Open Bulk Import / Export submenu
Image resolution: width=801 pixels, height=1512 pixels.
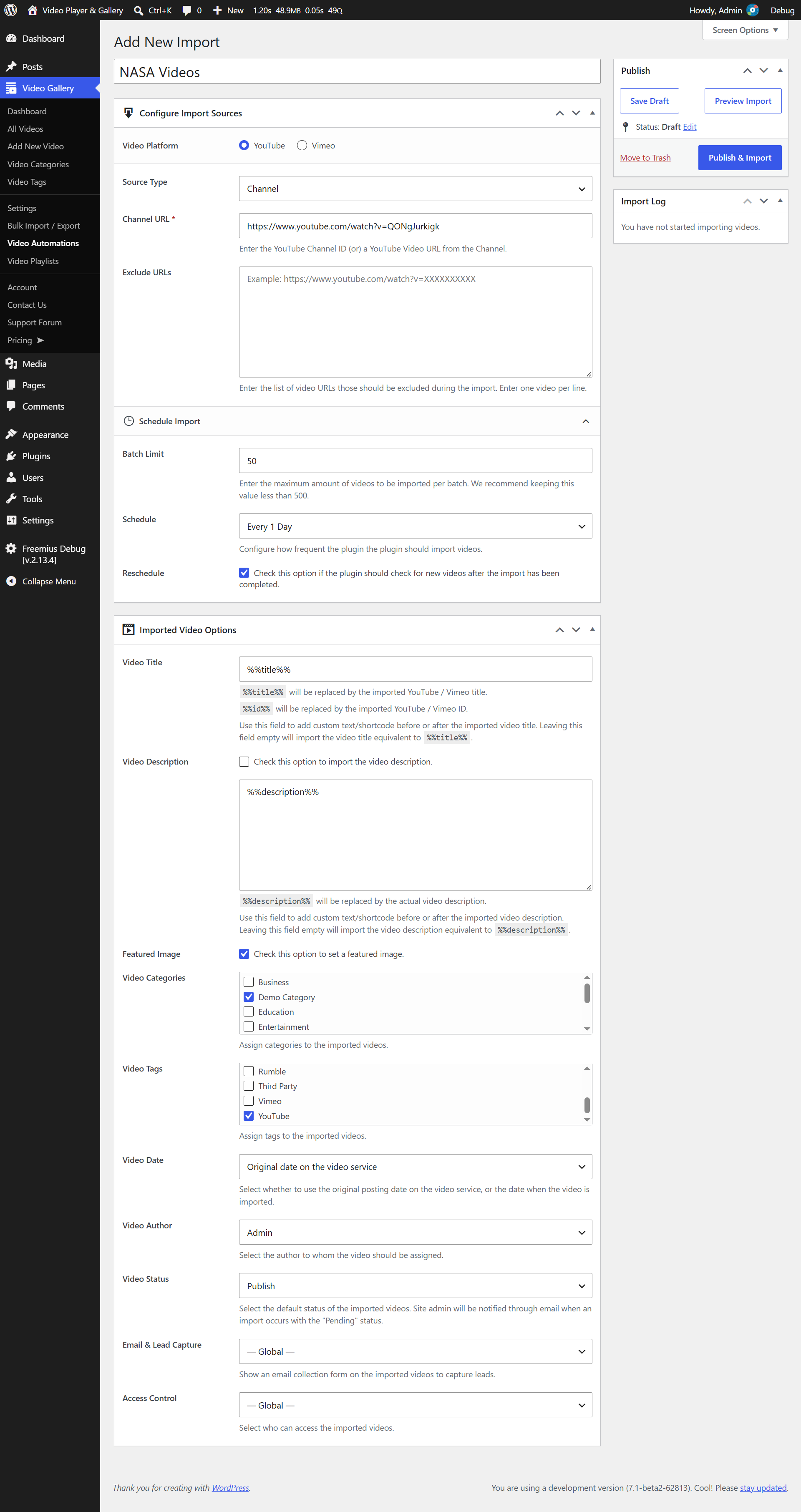coord(43,225)
